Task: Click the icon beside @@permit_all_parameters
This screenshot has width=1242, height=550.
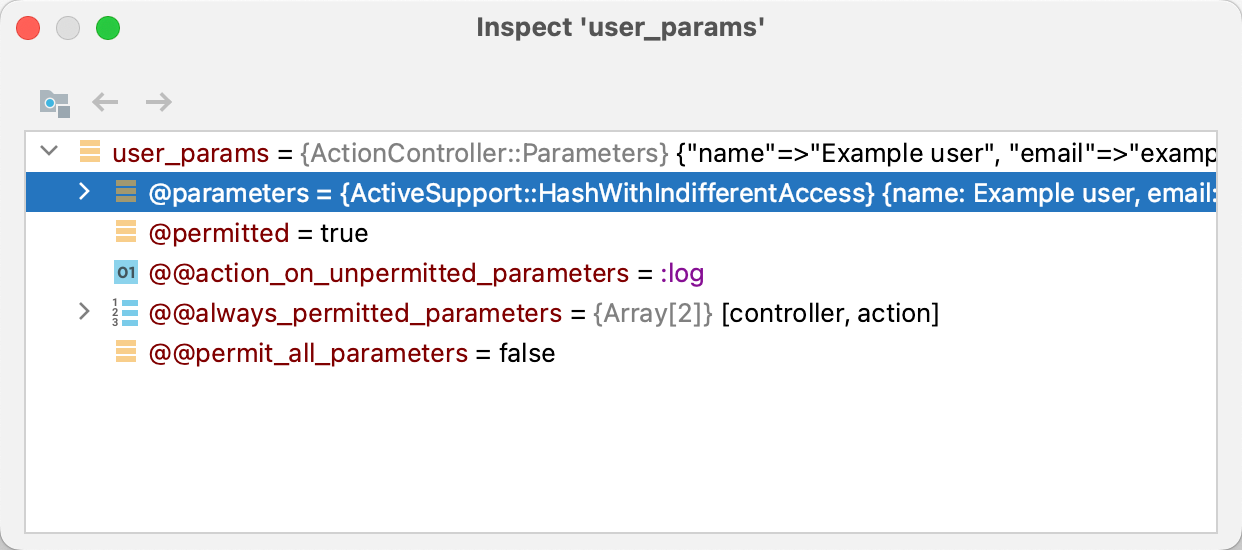Action: 126,353
